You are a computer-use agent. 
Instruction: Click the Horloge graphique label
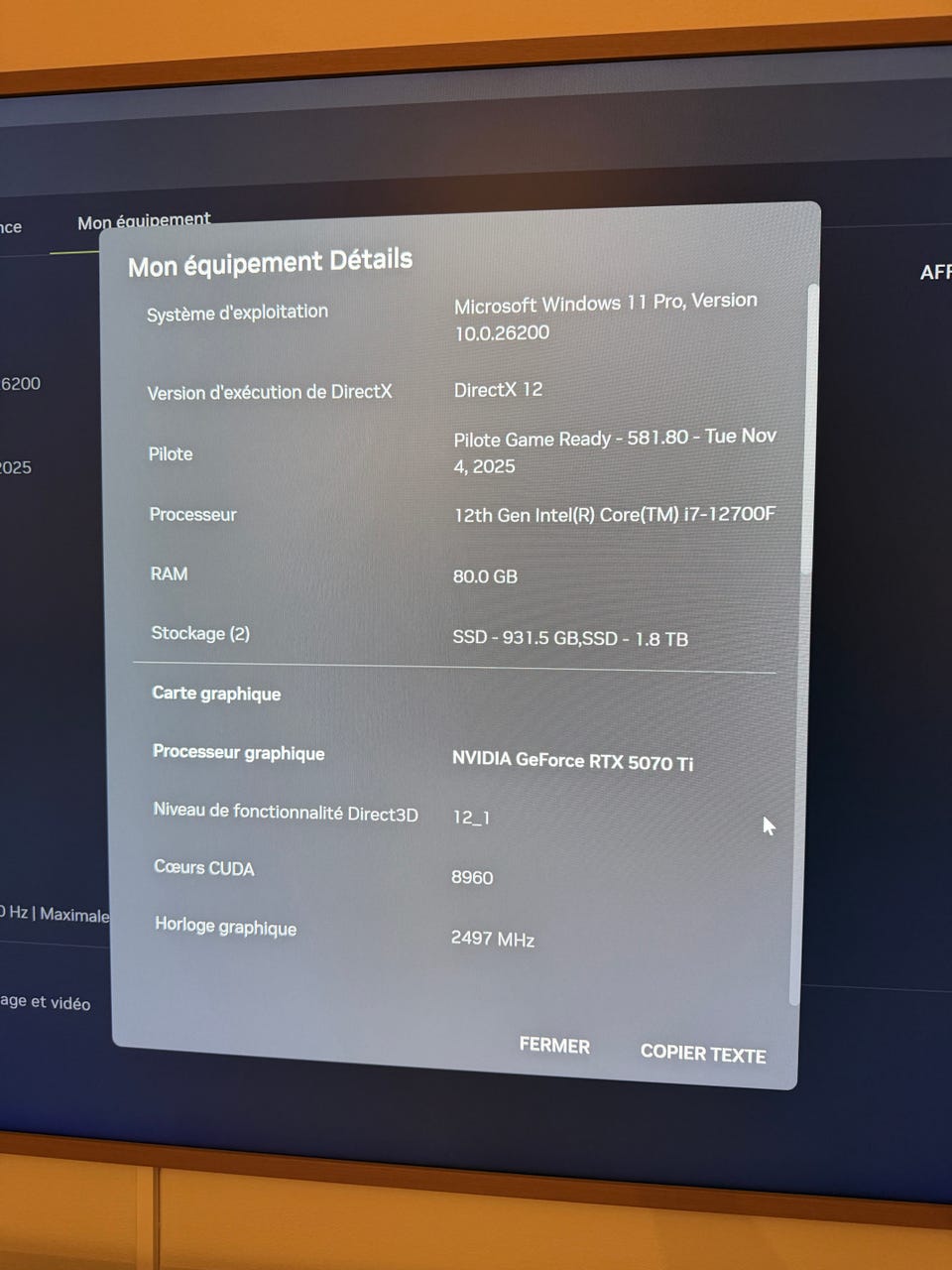click(225, 926)
